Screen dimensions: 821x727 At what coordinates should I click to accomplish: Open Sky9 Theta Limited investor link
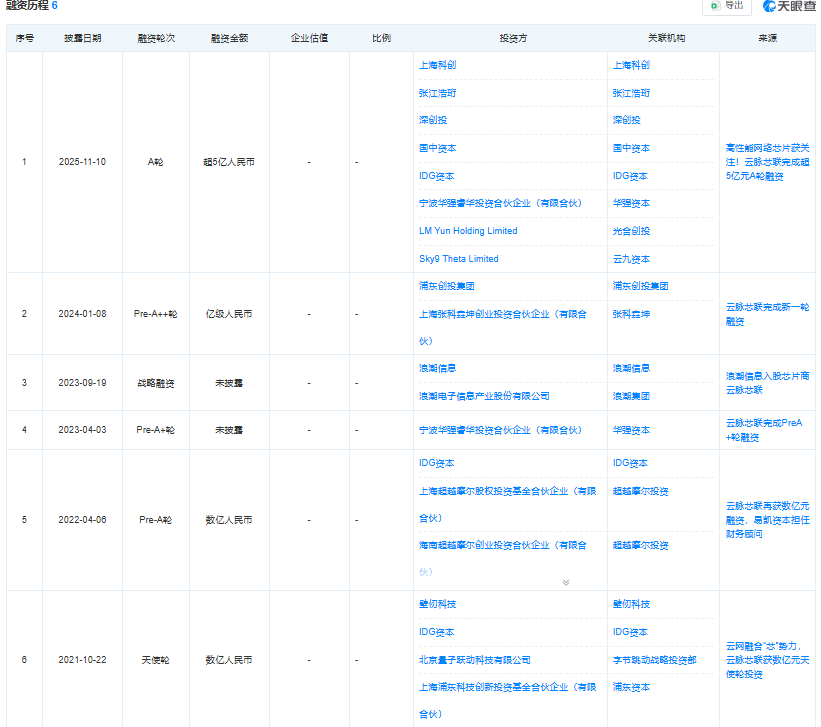click(458, 259)
